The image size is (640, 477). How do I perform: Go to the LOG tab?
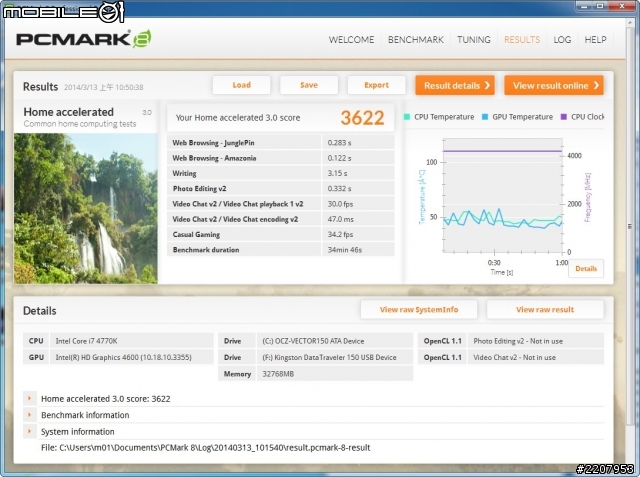tap(562, 40)
